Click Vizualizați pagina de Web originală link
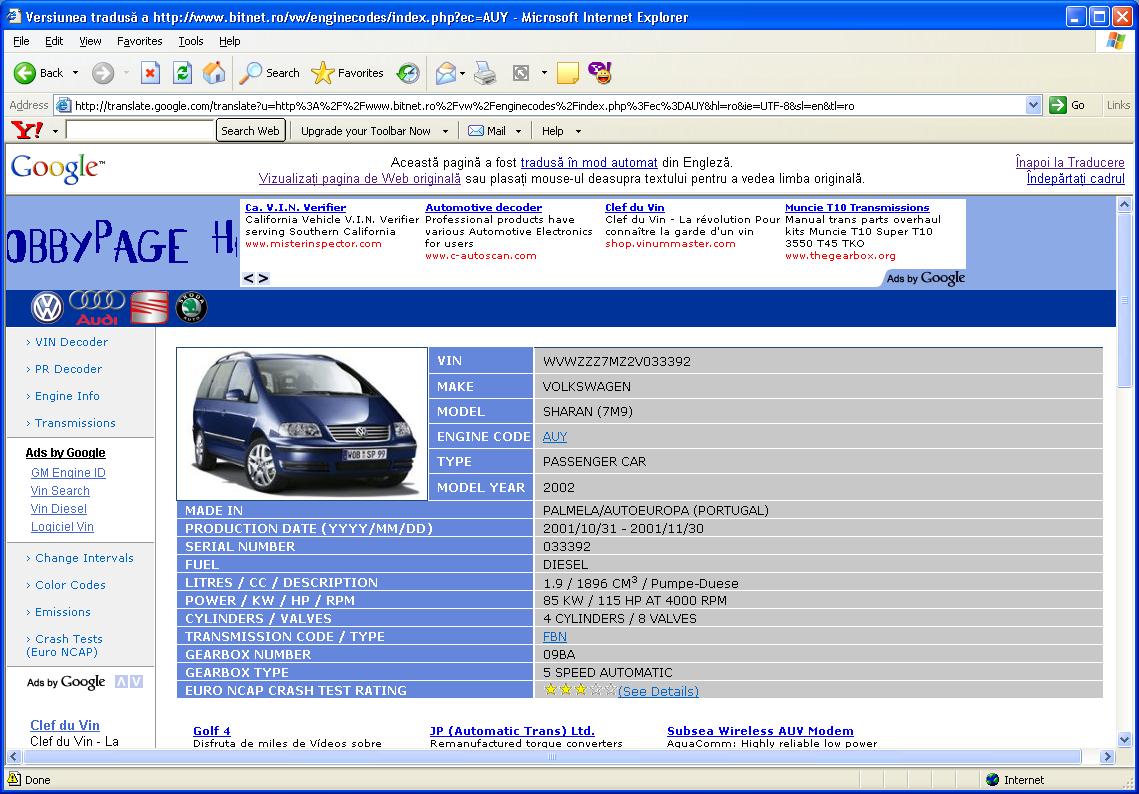 pos(360,179)
